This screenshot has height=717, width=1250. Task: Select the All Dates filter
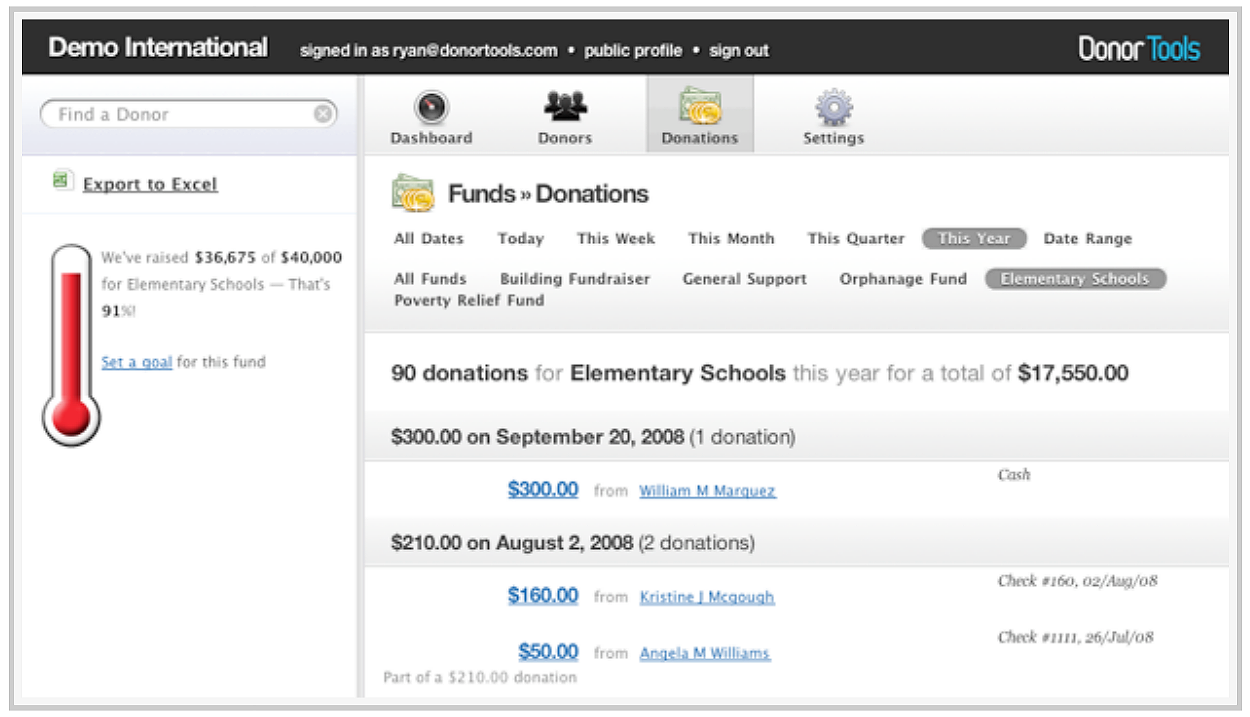point(428,239)
